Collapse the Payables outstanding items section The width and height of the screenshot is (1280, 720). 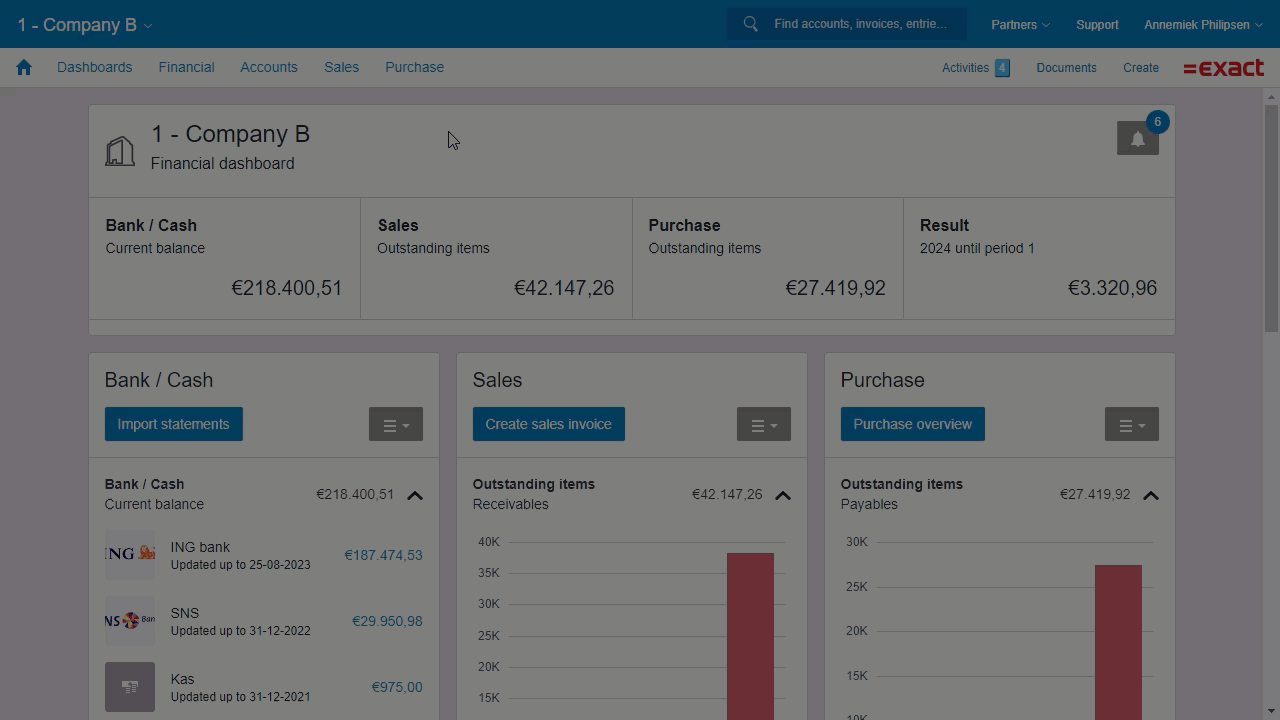1151,494
